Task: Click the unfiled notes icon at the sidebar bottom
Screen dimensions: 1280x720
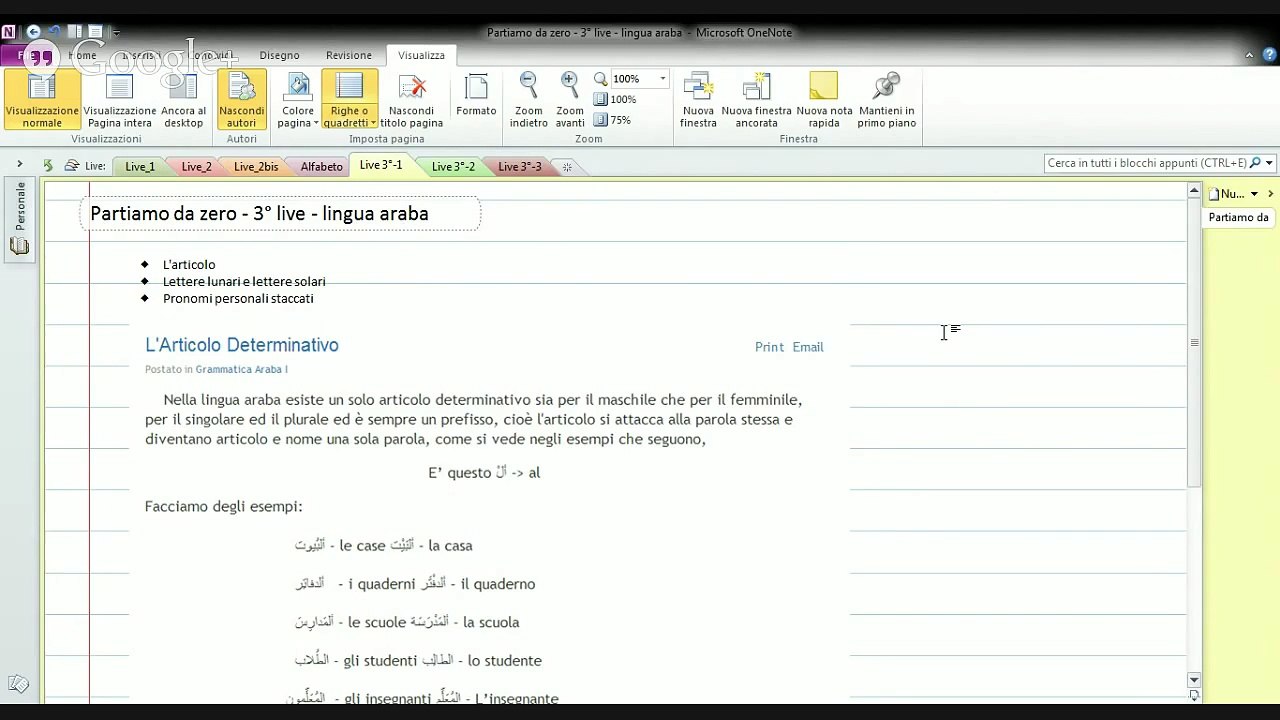Action: click(18, 685)
